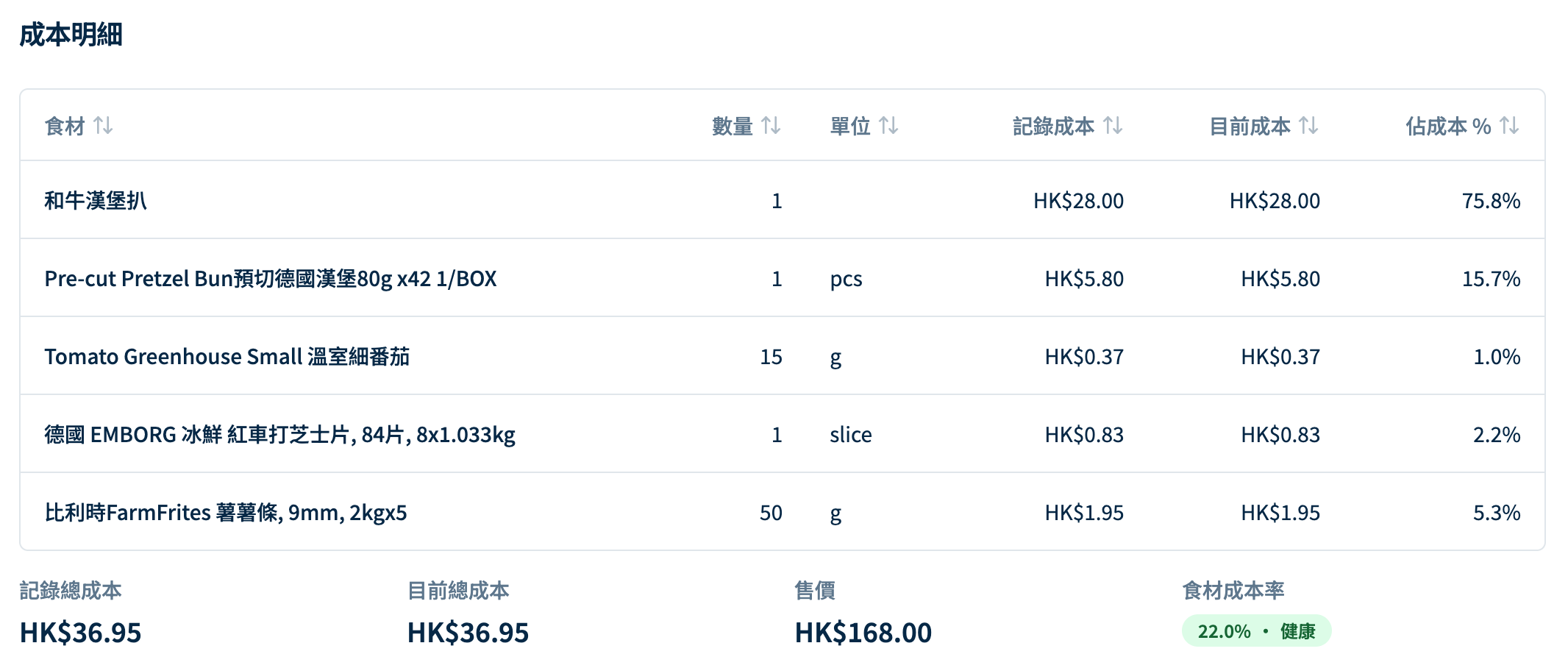The height and width of the screenshot is (668, 1568).
Task: Click the 佔成本 % sort icon
Action: (x=1509, y=126)
